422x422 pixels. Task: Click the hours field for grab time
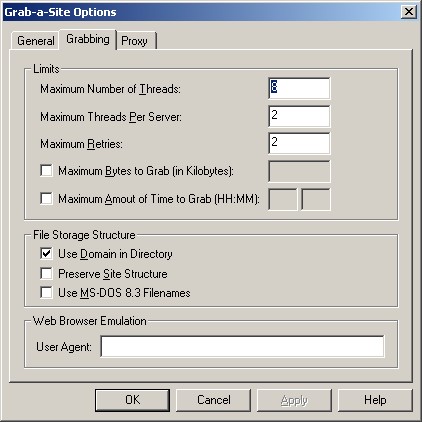click(x=282, y=199)
